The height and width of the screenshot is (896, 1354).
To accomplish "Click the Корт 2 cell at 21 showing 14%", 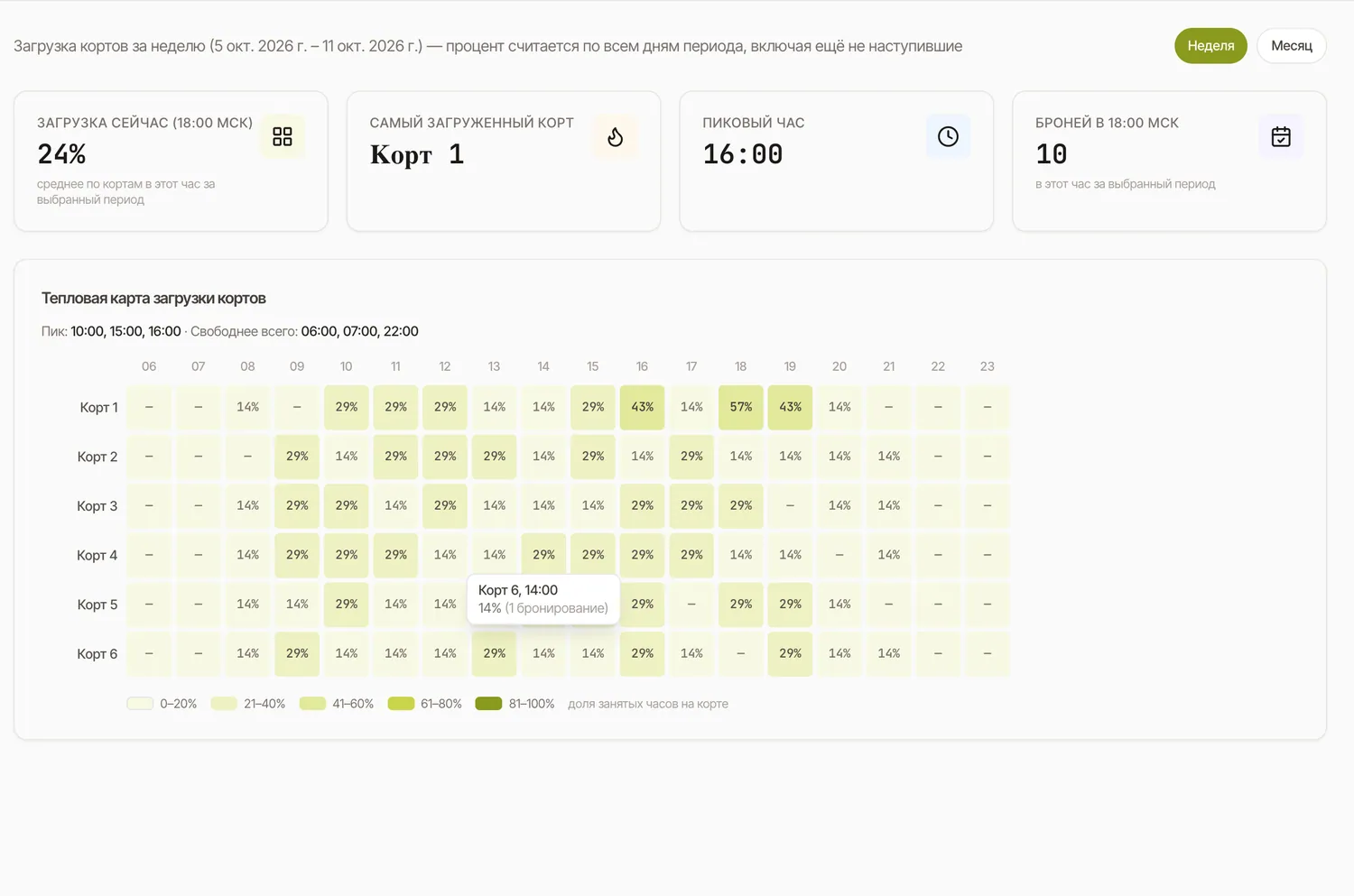I will tap(889, 457).
